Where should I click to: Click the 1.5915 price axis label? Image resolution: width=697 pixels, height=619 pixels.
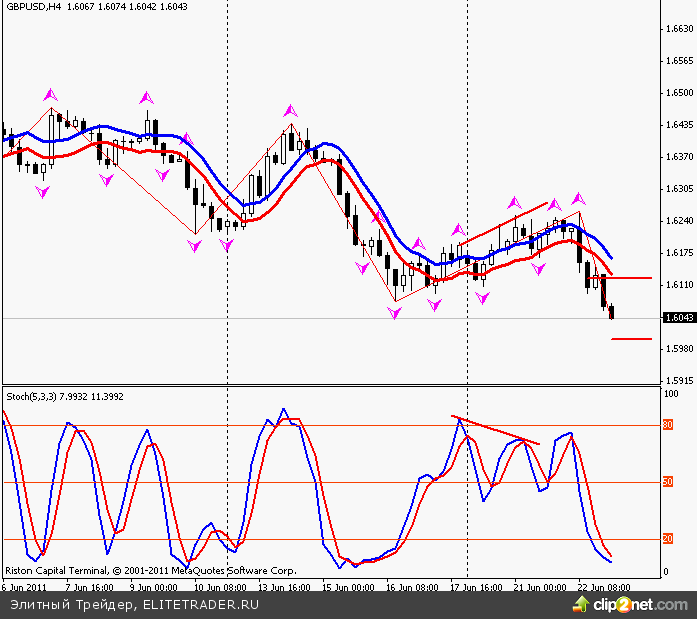point(678,381)
